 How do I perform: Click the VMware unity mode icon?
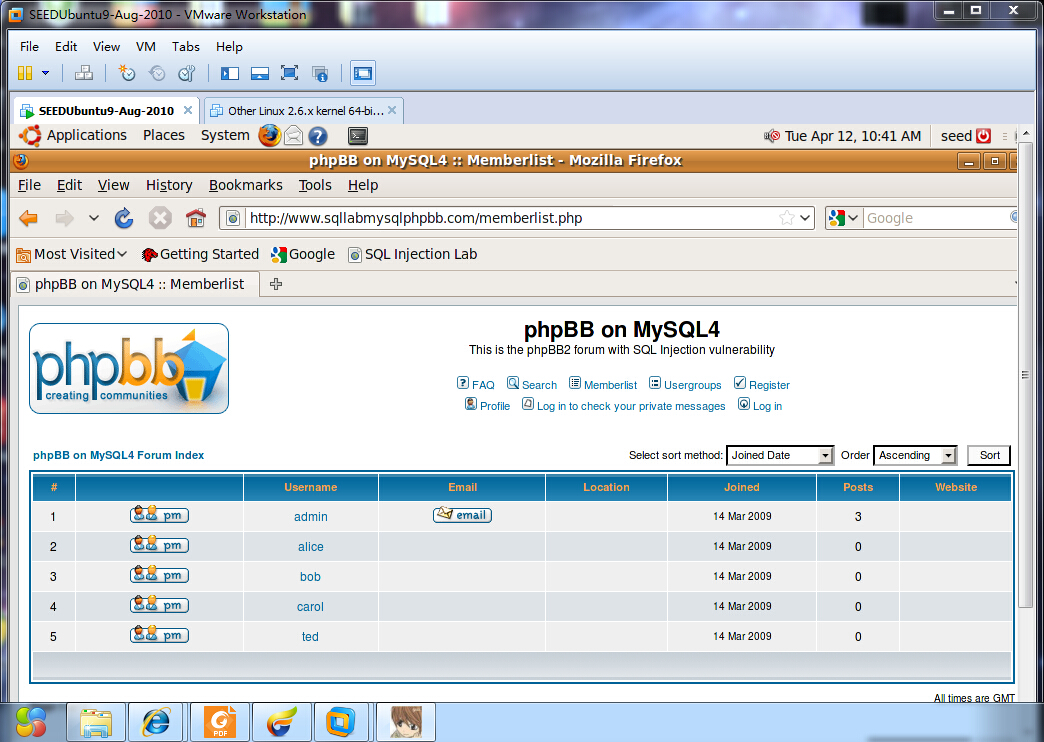point(320,73)
